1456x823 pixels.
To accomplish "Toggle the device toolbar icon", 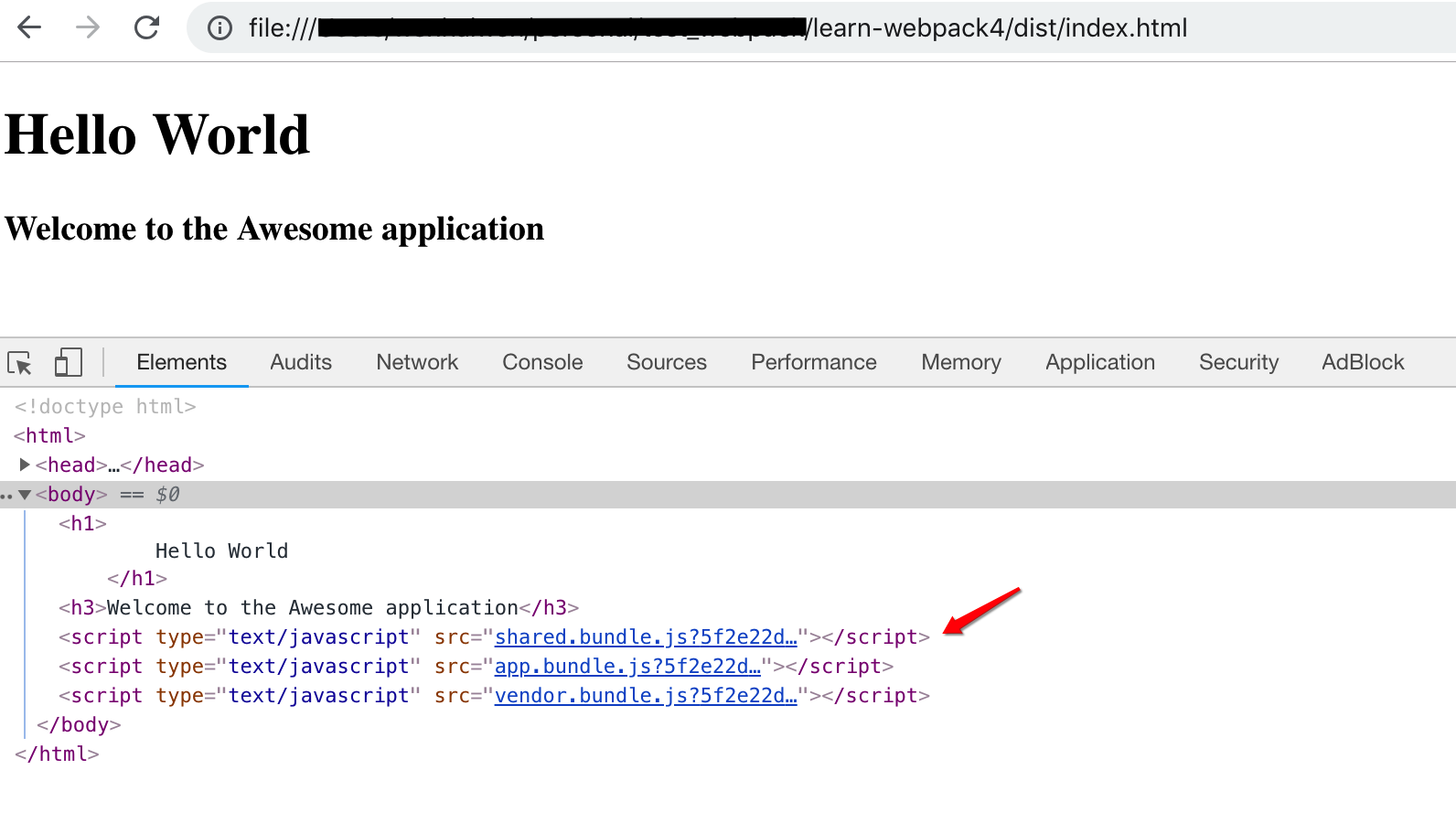I will [x=69, y=362].
